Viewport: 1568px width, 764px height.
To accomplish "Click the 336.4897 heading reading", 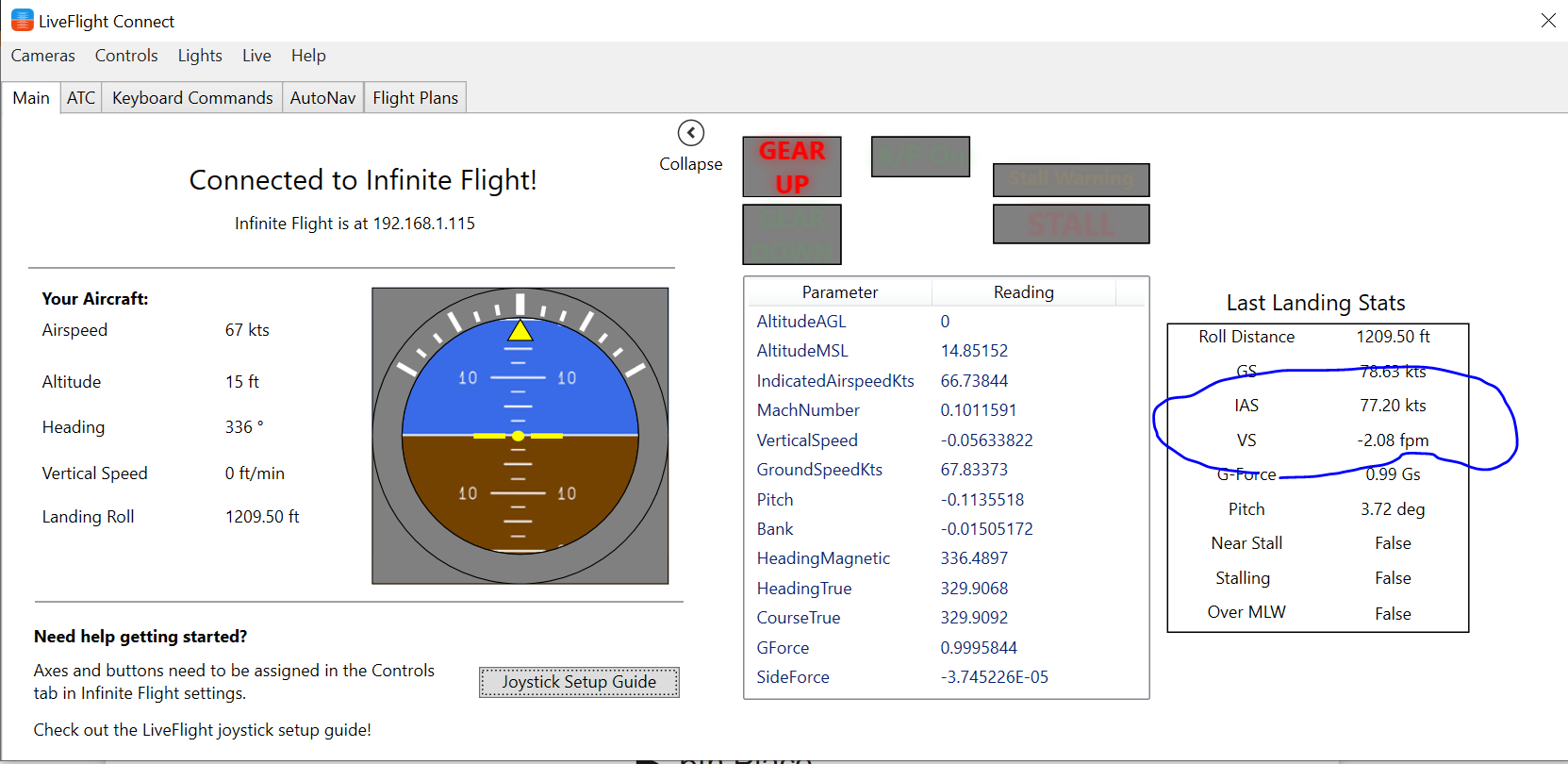I will [974, 558].
